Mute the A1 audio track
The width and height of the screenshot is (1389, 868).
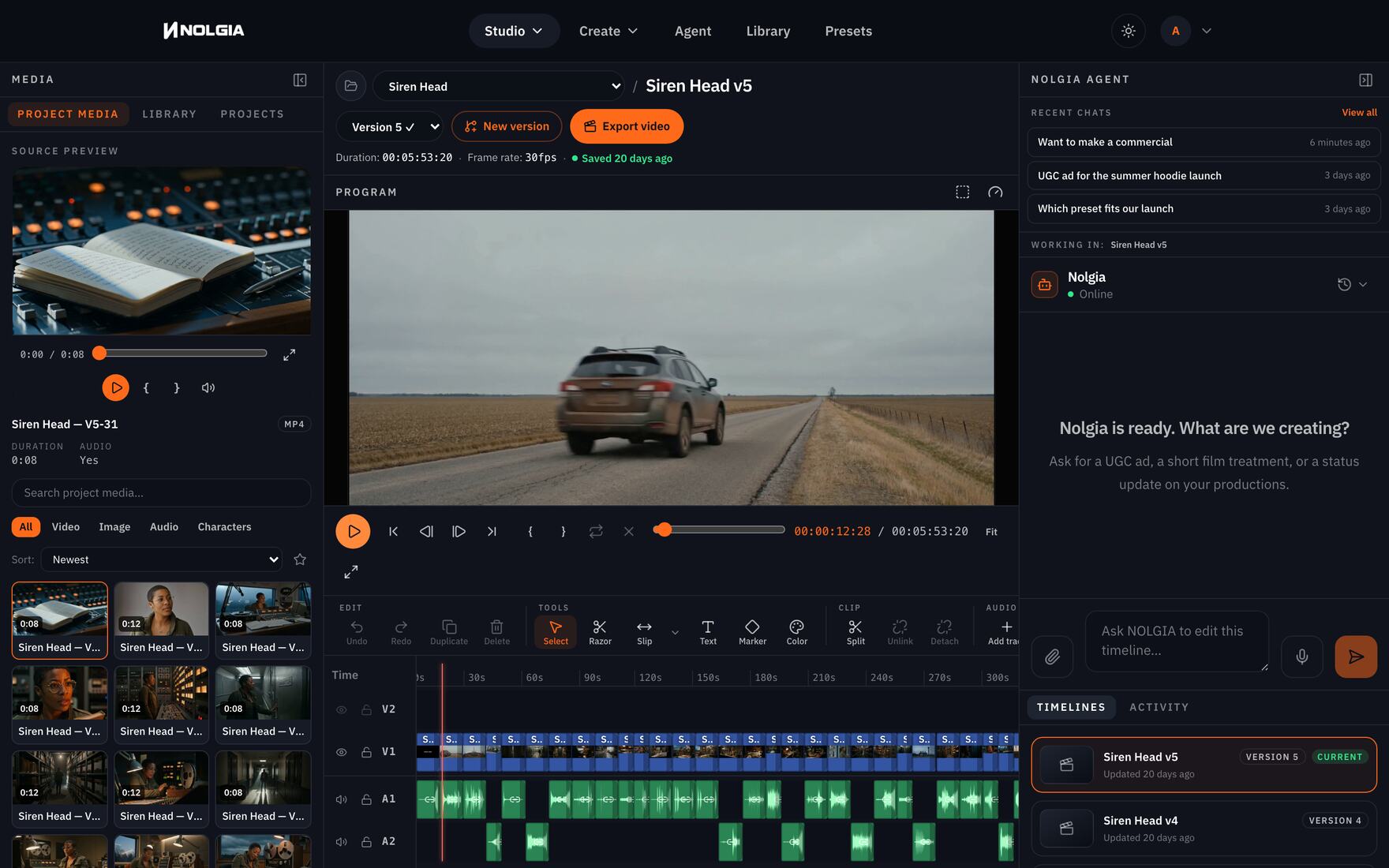(342, 799)
